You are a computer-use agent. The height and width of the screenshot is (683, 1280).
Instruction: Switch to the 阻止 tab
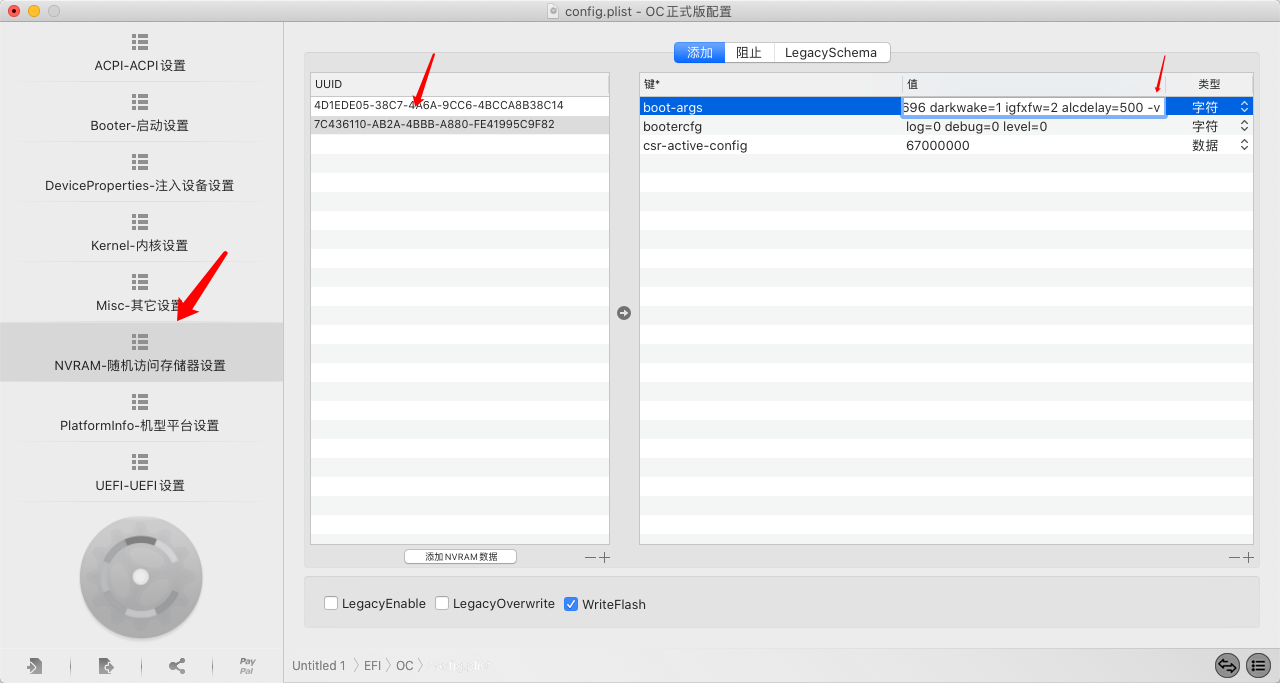749,53
